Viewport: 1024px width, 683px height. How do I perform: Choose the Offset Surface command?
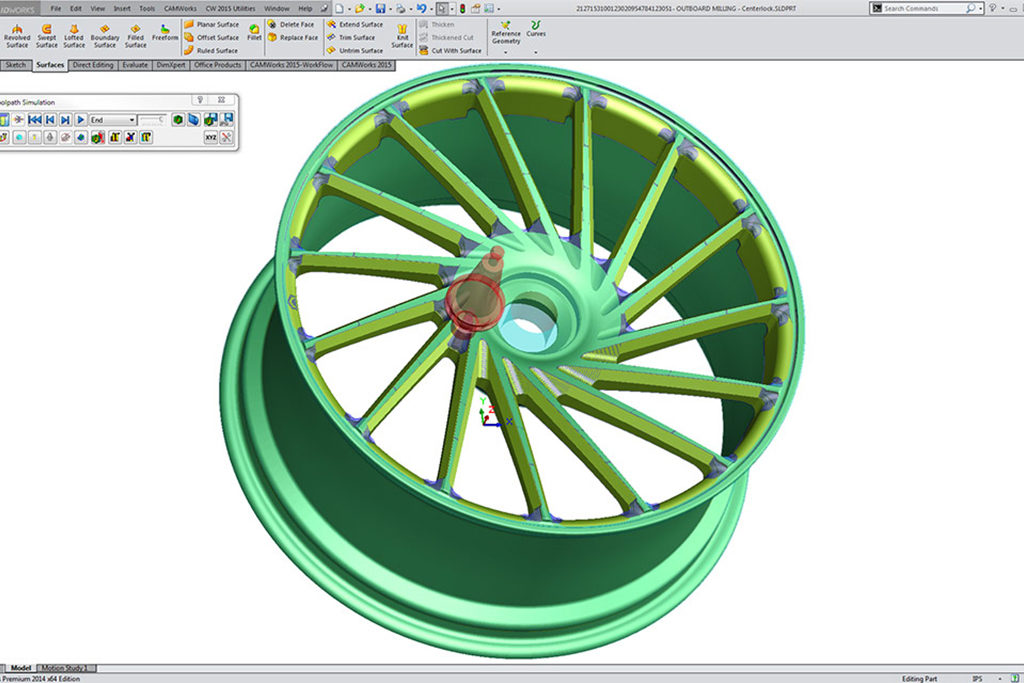[x=212, y=37]
